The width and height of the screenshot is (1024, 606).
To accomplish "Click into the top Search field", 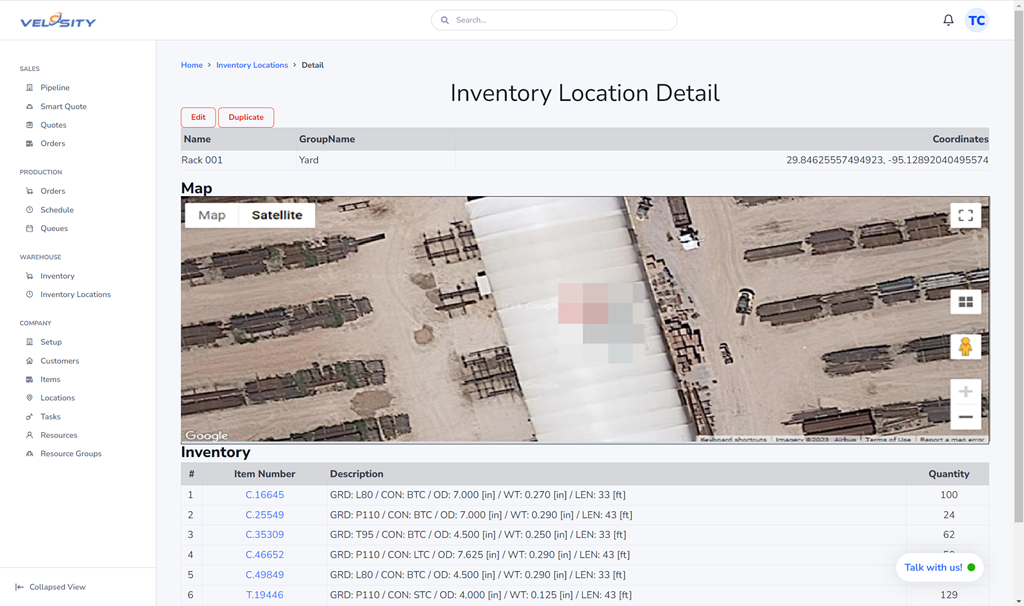I will [x=560, y=20].
